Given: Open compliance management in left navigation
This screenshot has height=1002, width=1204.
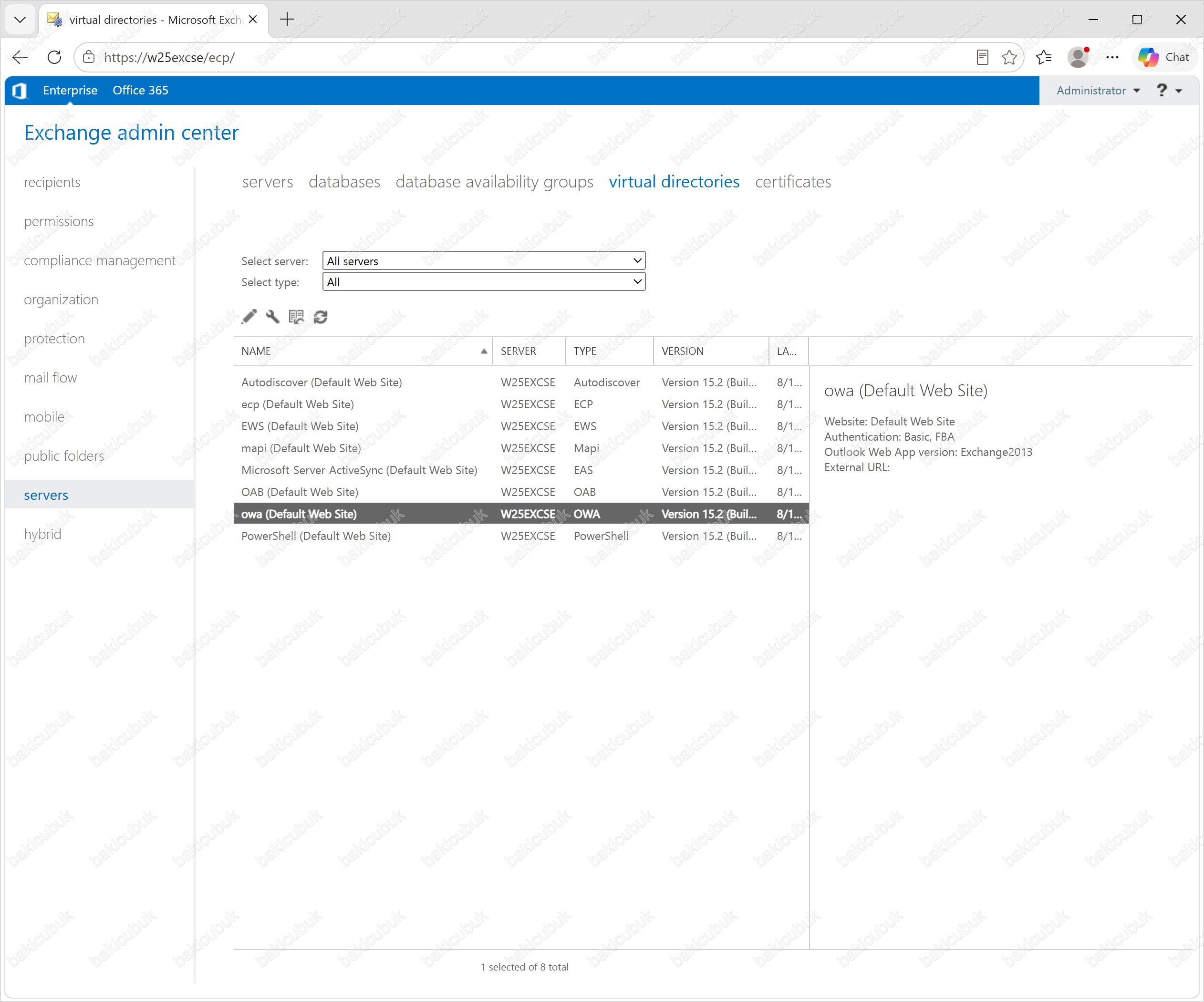Looking at the screenshot, I should [100, 260].
